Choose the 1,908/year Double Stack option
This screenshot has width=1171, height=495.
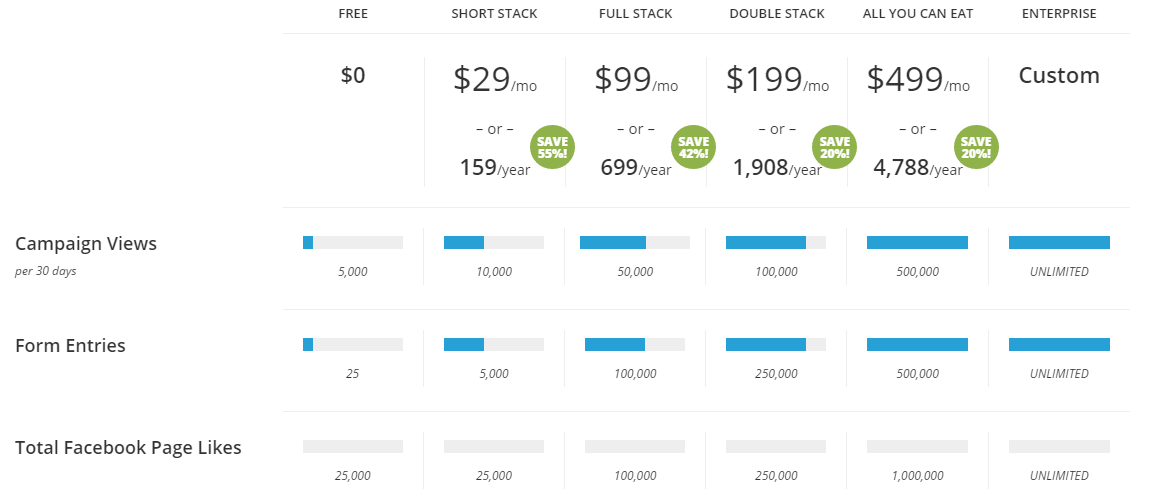777,168
